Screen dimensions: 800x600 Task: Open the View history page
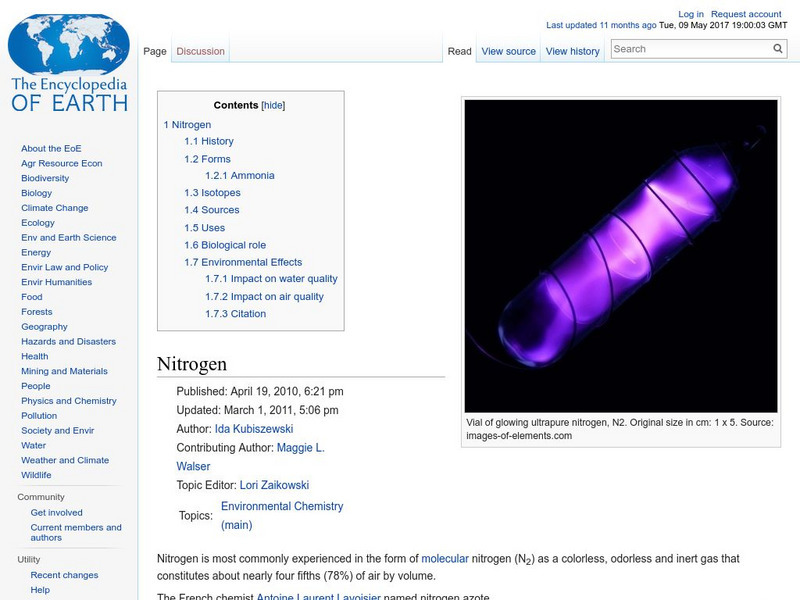(x=572, y=51)
